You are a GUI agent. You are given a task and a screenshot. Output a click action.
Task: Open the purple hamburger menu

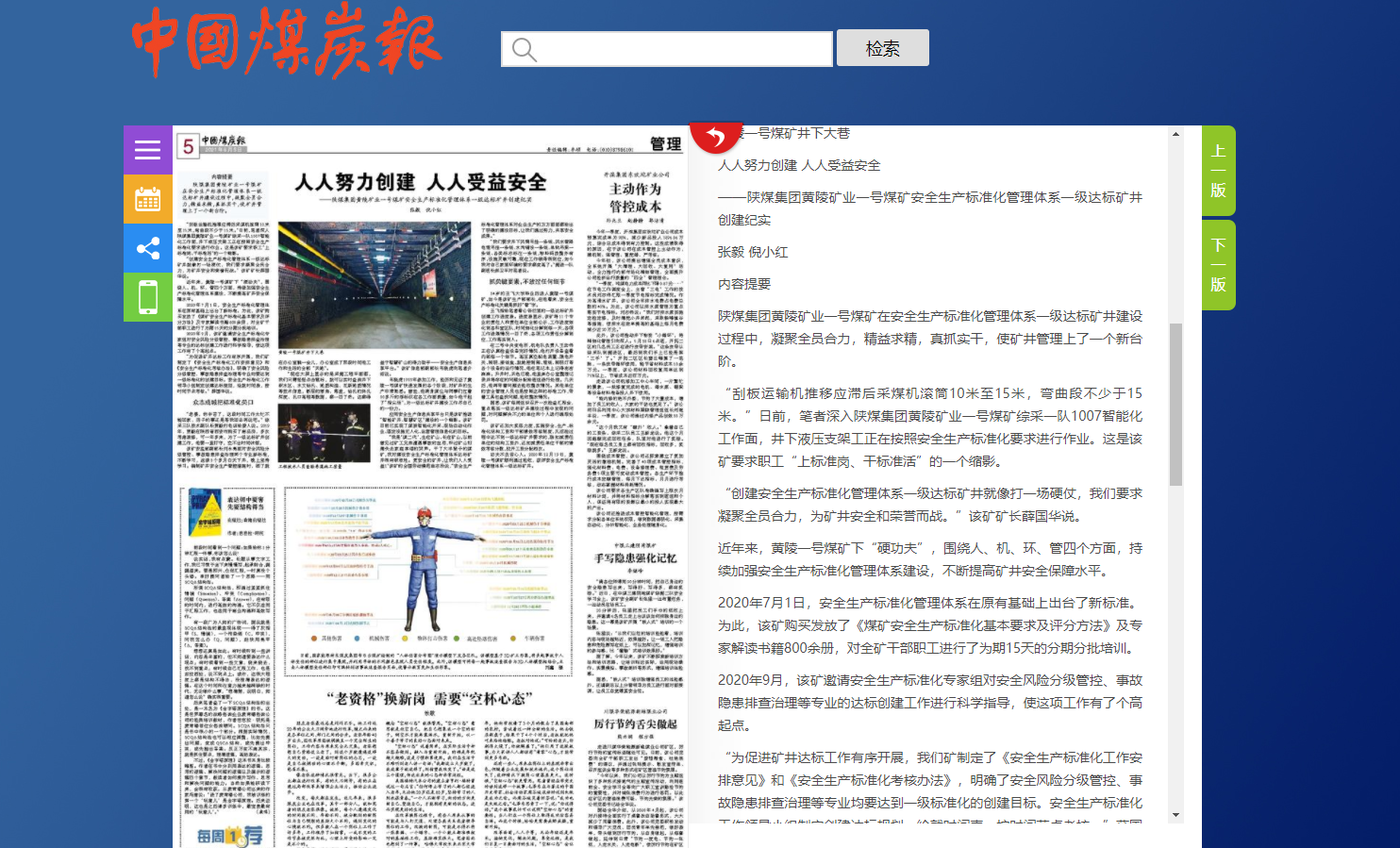pyautogui.click(x=147, y=150)
